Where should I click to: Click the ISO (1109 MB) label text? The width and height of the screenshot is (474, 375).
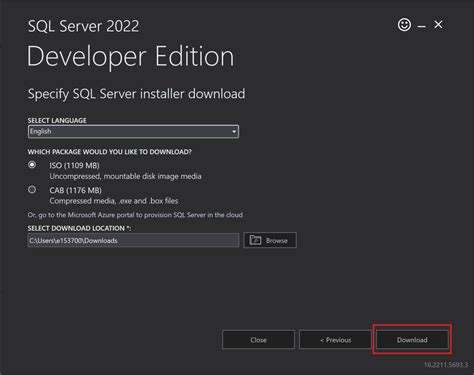[74, 165]
